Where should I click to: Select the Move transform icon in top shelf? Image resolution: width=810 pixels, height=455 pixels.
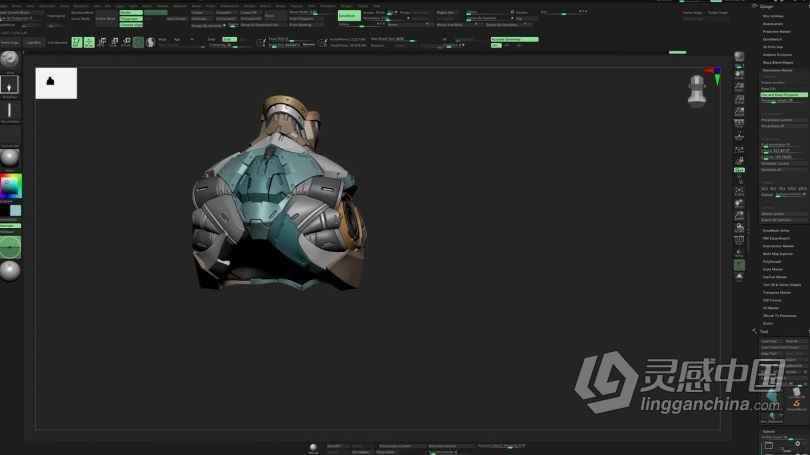pos(102,42)
